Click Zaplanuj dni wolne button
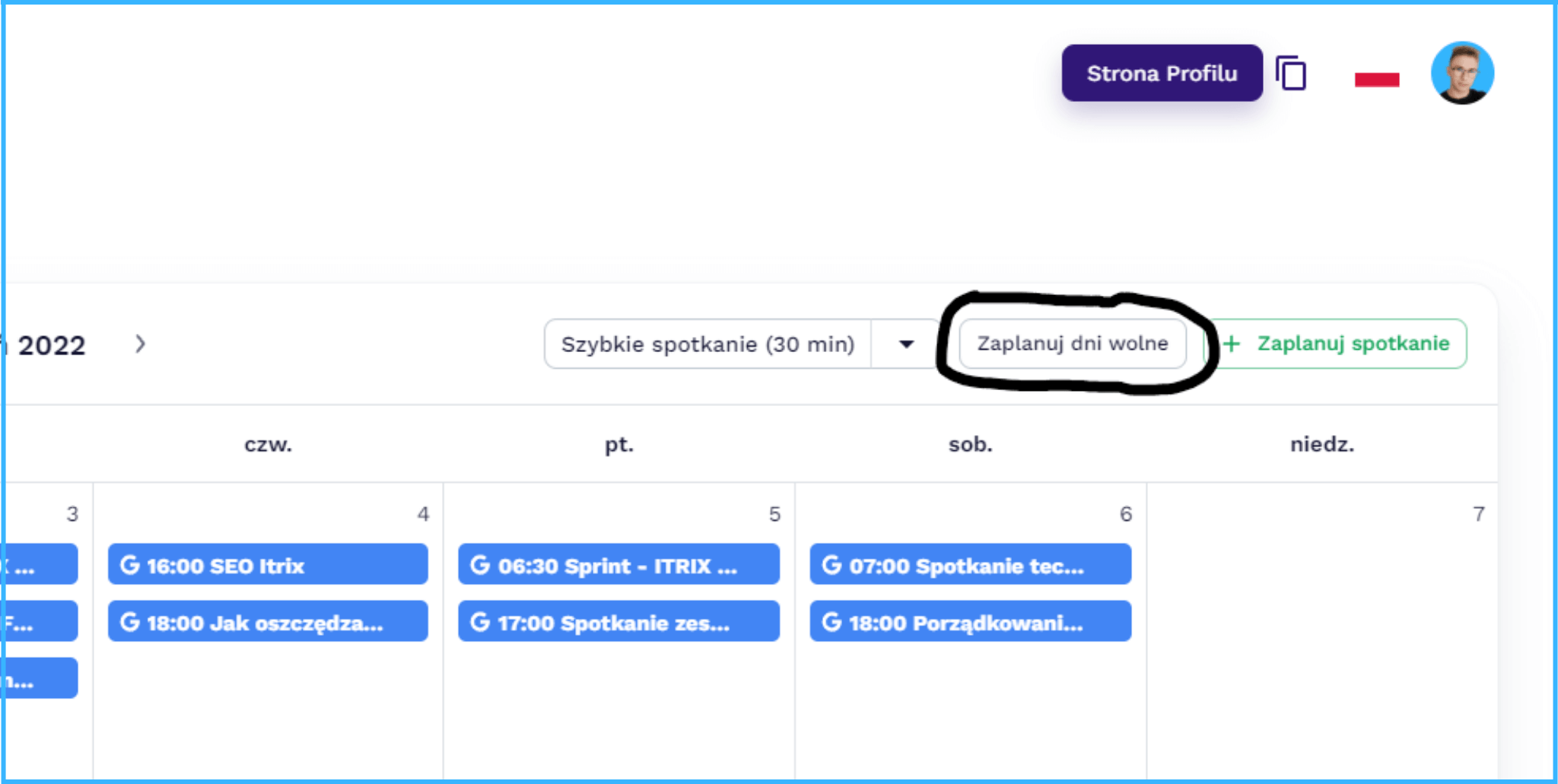The width and height of the screenshot is (1558, 784). (1072, 344)
